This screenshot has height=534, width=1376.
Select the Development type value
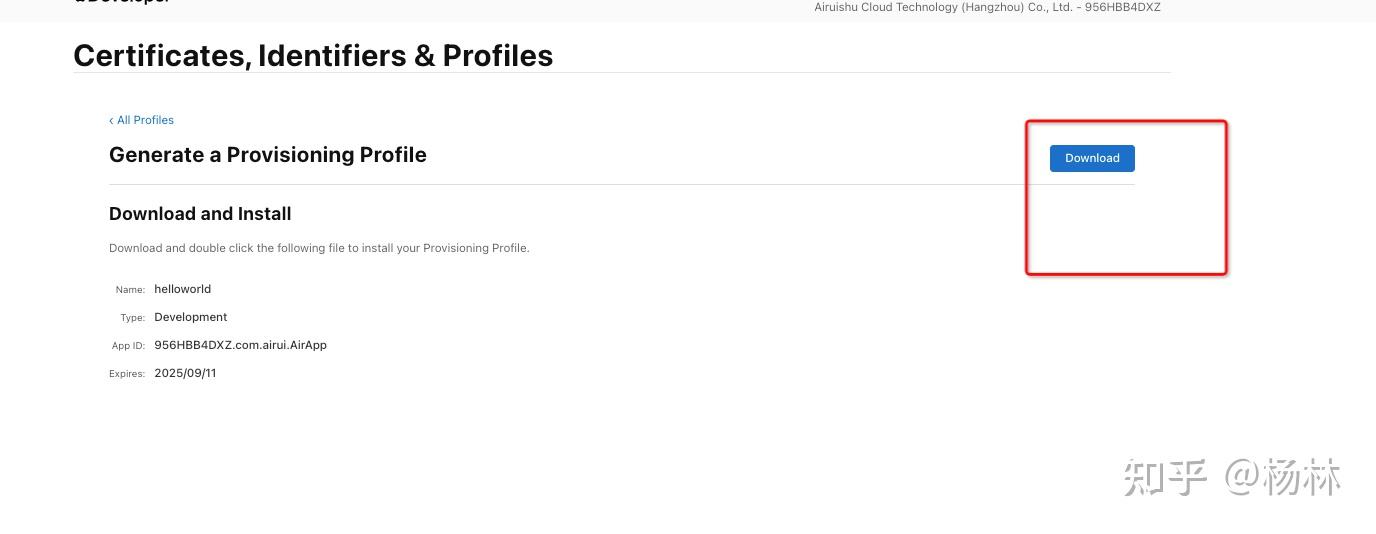click(x=191, y=317)
